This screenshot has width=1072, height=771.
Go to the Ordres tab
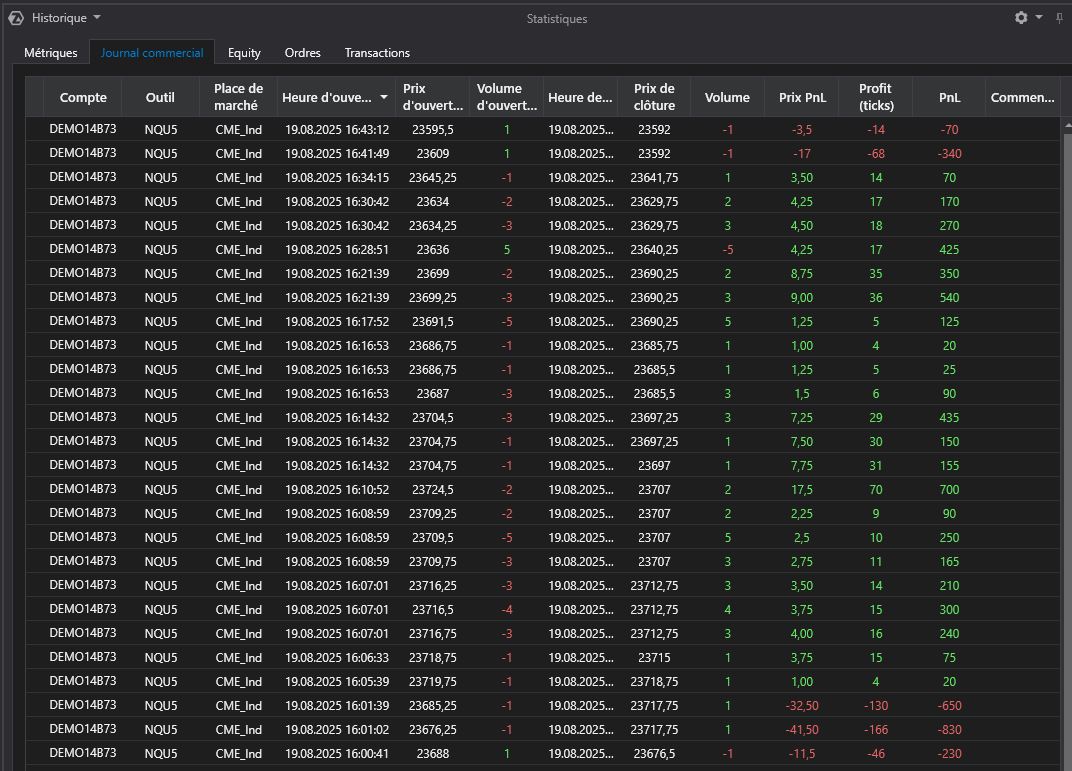(x=302, y=53)
